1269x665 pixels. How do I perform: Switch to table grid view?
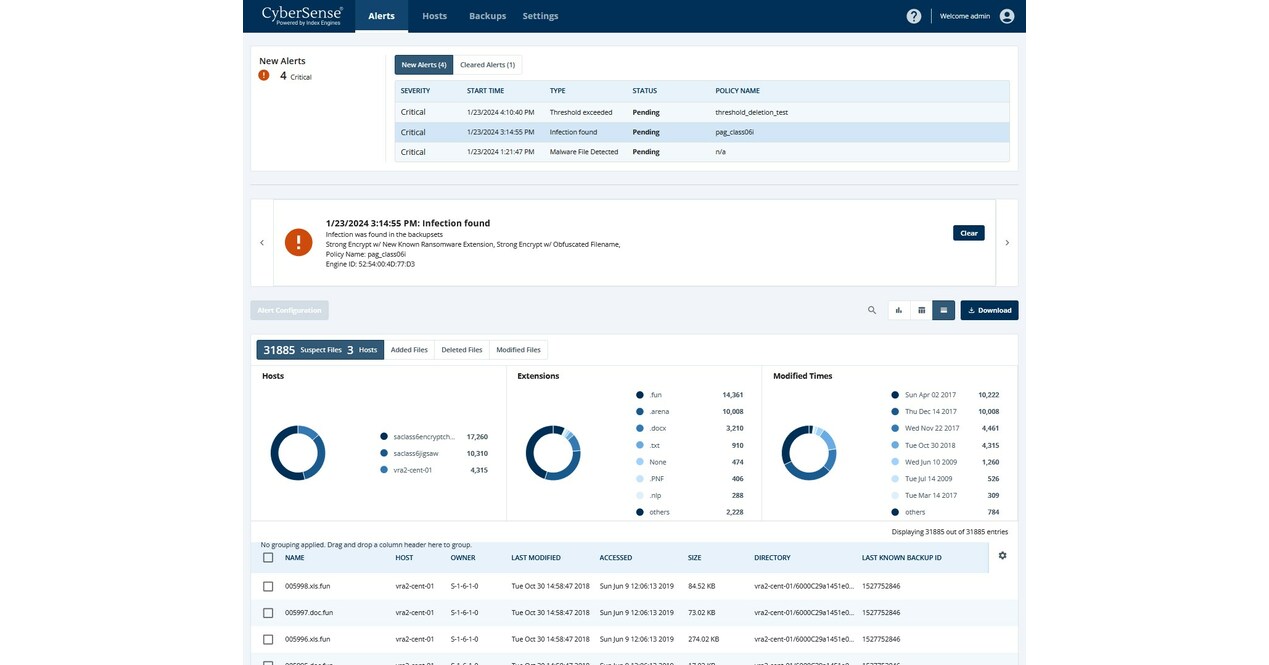tap(921, 310)
